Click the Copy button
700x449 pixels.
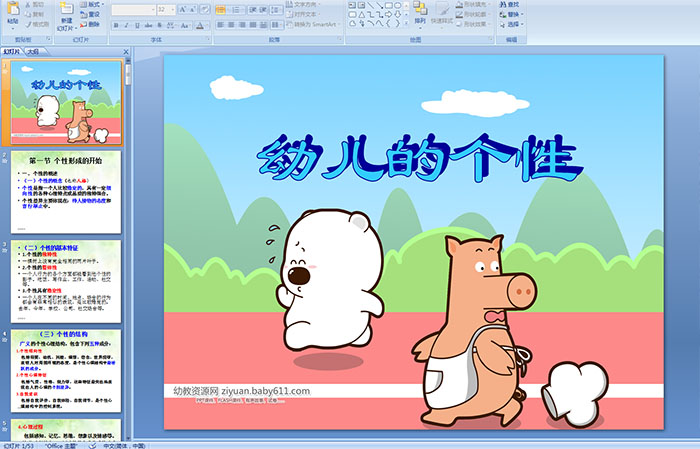(x=35, y=14)
